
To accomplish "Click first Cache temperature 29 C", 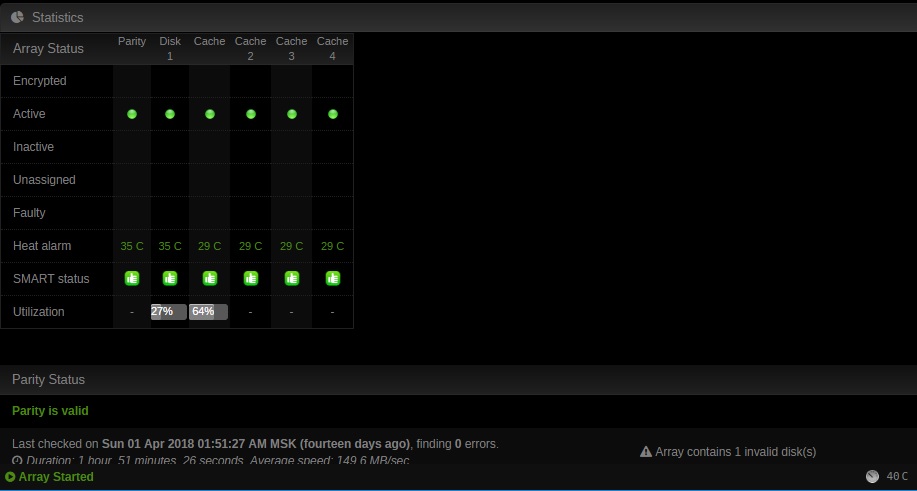I will point(209,247).
